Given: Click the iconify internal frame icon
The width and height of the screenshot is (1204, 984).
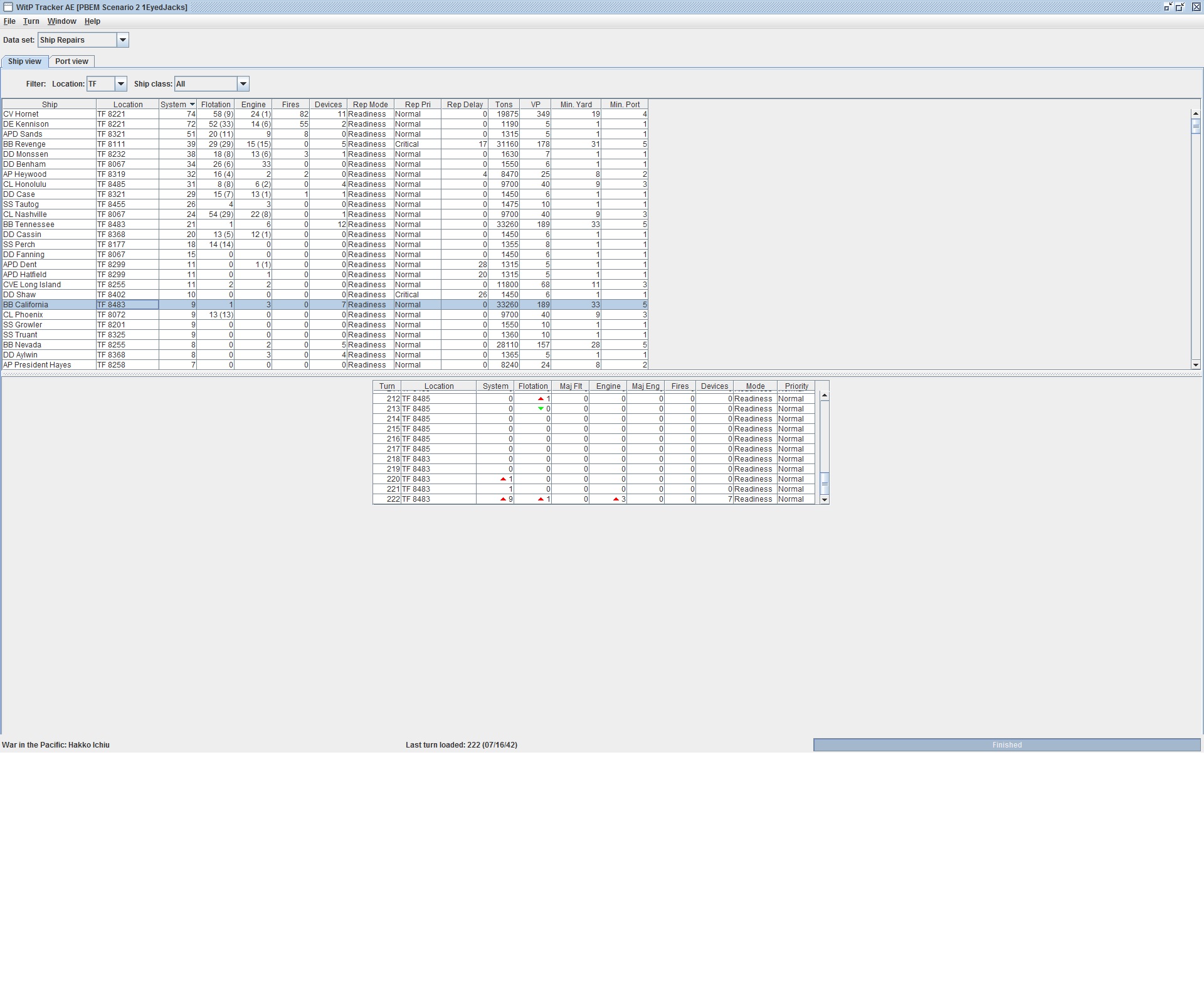Looking at the screenshot, I should [1167, 7].
